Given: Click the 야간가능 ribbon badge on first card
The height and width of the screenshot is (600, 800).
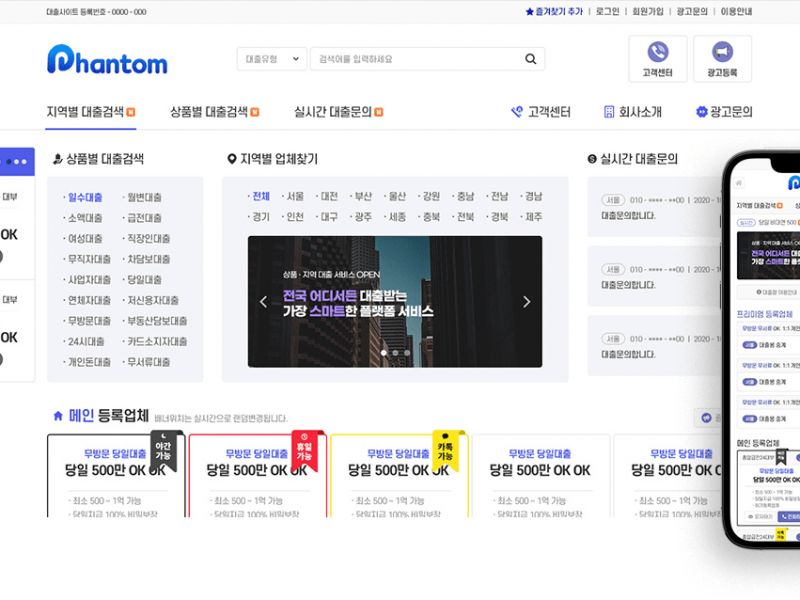Looking at the screenshot, I should pyautogui.click(x=163, y=451).
